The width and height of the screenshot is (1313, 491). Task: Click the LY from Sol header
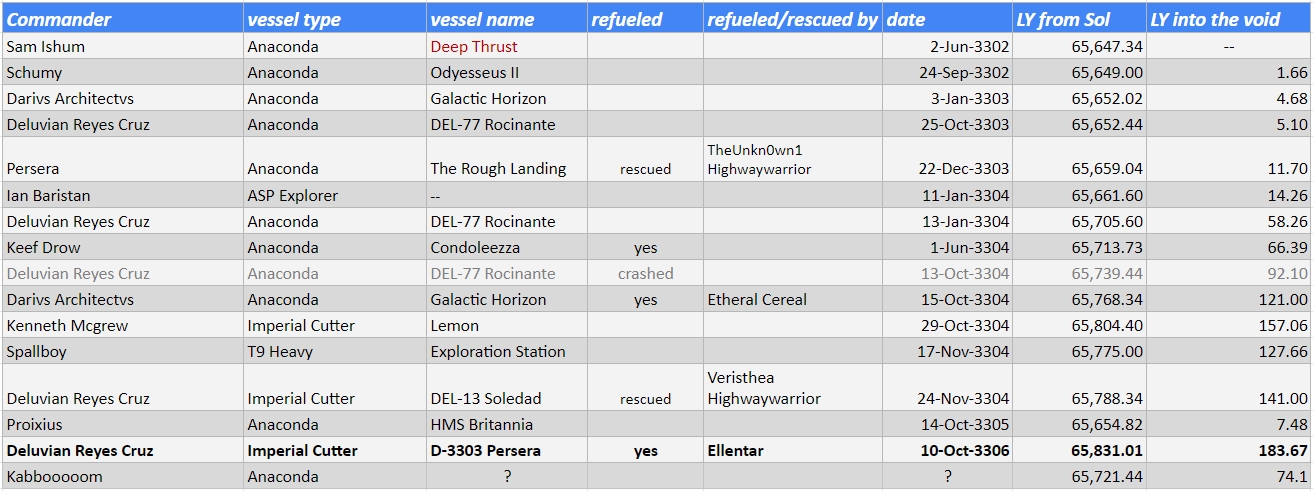click(1079, 18)
